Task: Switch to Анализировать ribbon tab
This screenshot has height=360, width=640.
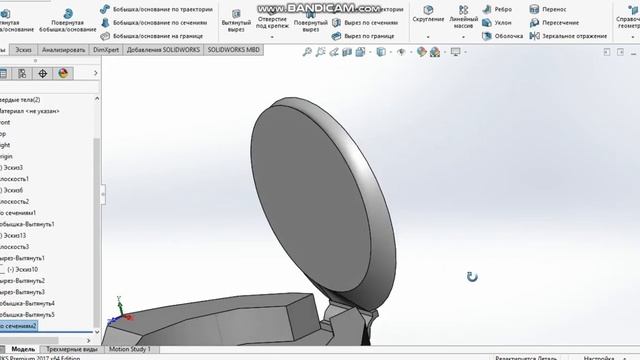Action: 64,50
